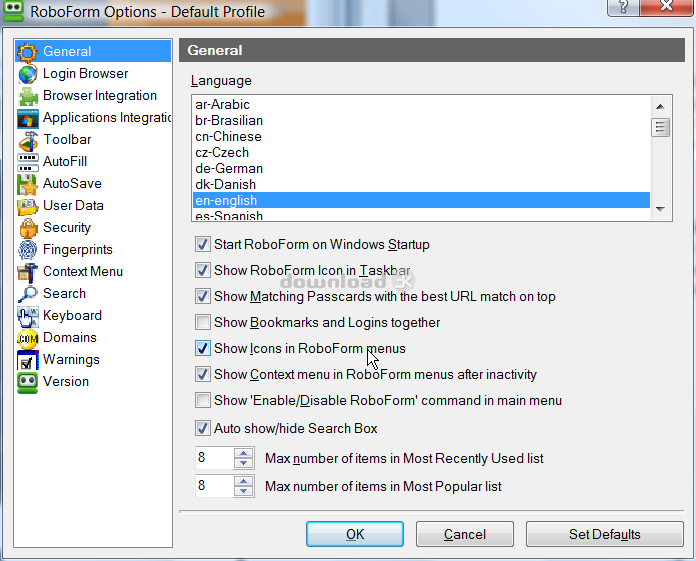Click the RoboForm logo in title bar

(13, 11)
